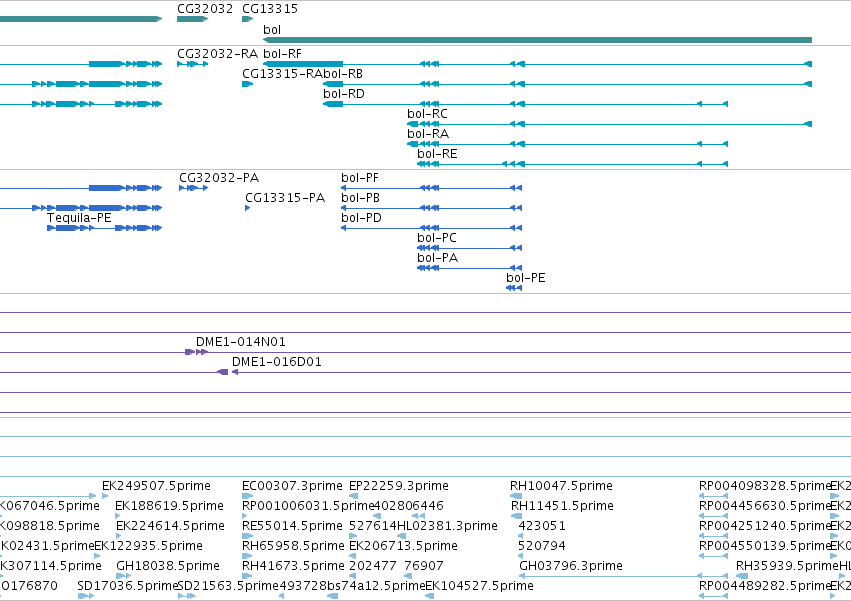Click EST RP004456630.5prime

tap(764, 506)
